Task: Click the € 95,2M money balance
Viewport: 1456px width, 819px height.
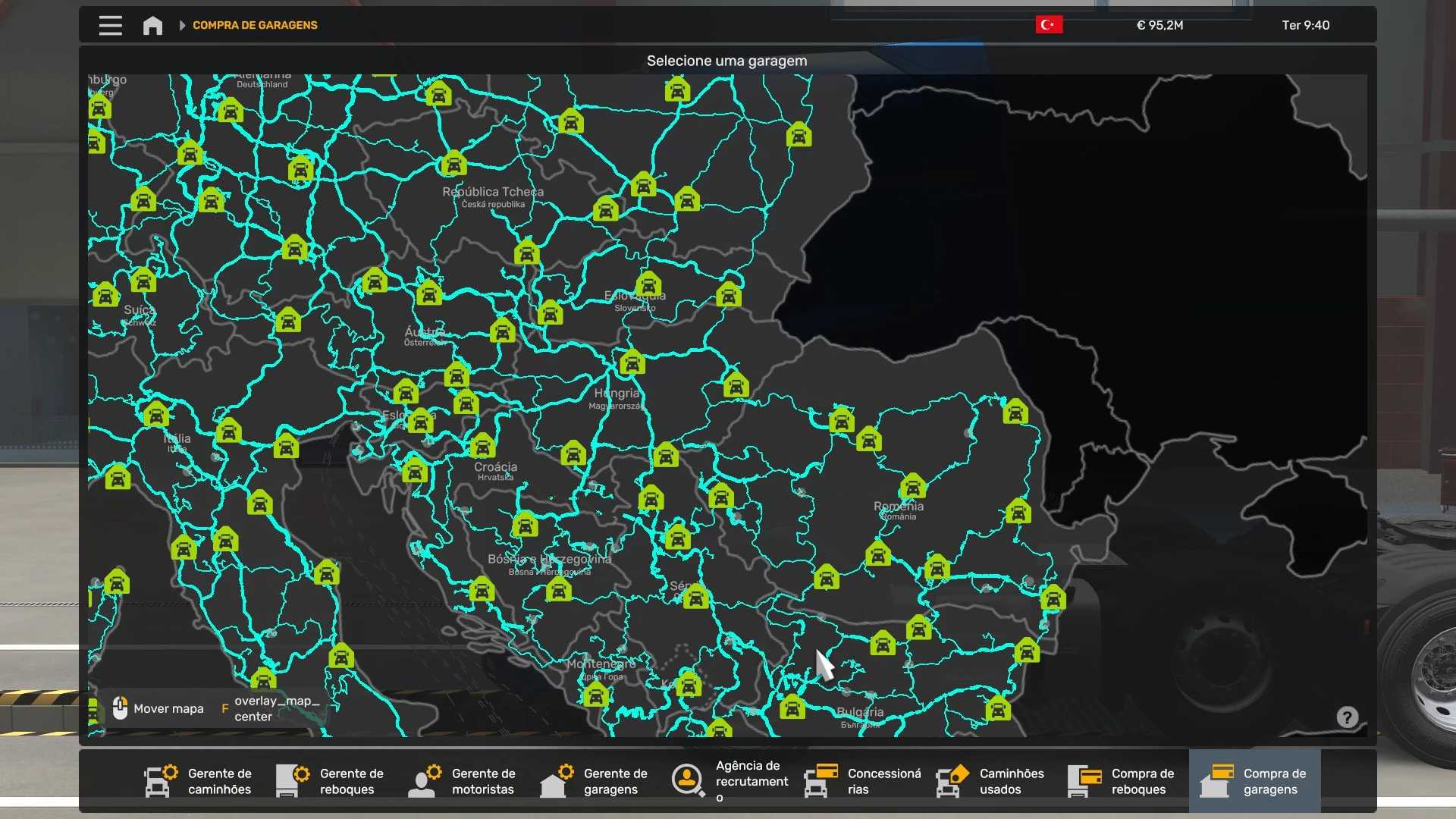Action: click(1159, 25)
